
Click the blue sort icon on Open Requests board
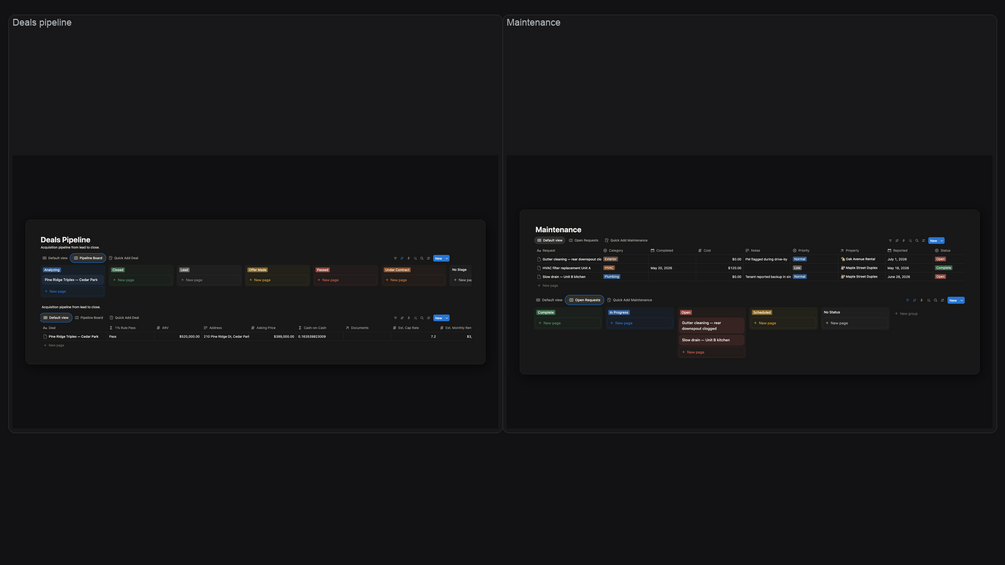pyautogui.click(x=915, y=300)
